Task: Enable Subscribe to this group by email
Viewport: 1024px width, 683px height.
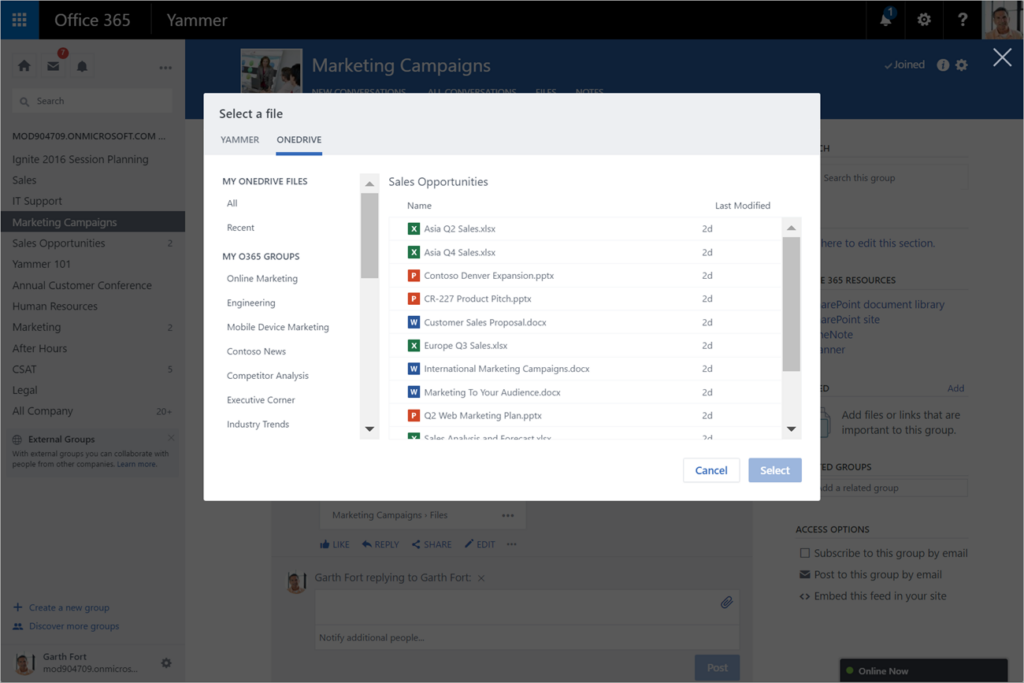Action: 804,553
